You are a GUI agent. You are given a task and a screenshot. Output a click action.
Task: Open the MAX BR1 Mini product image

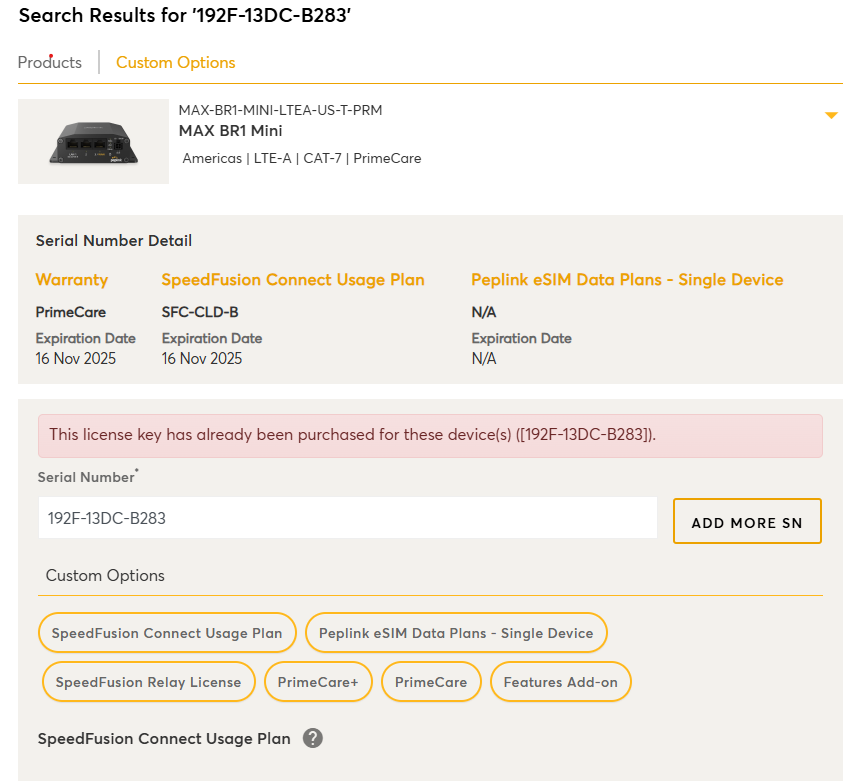[93, 142]
